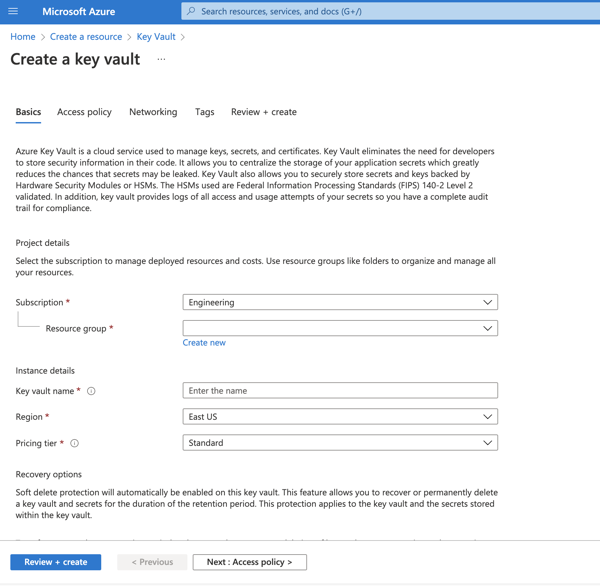Show info tooltip for Pricing tier
The height and width of the screenshot is (586, 600).
pyautogui.click(x=75, y=443)
